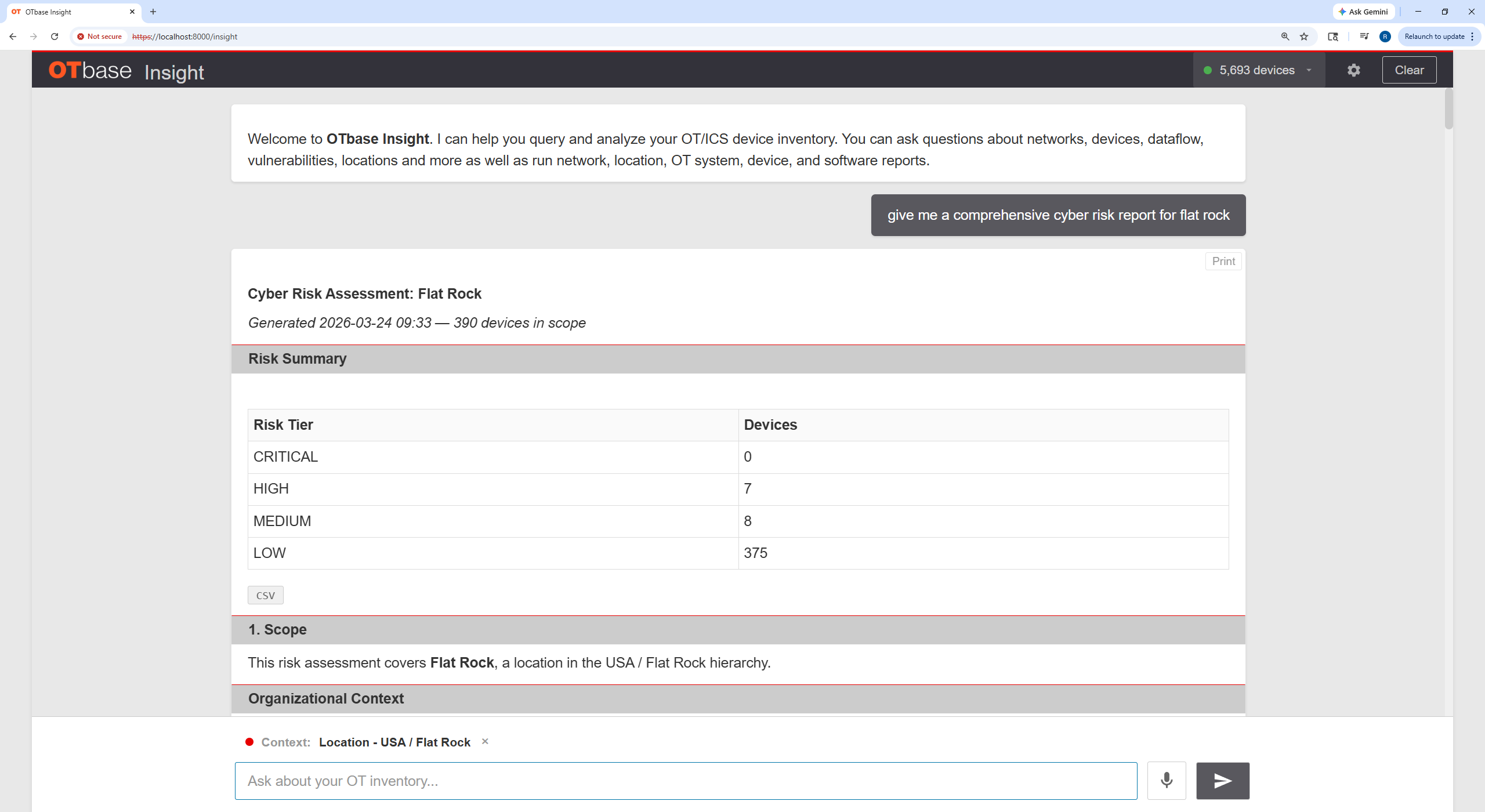Click the browser zoom magnifier icon
Viewport: 1485px width, 812px height.
1285,37
